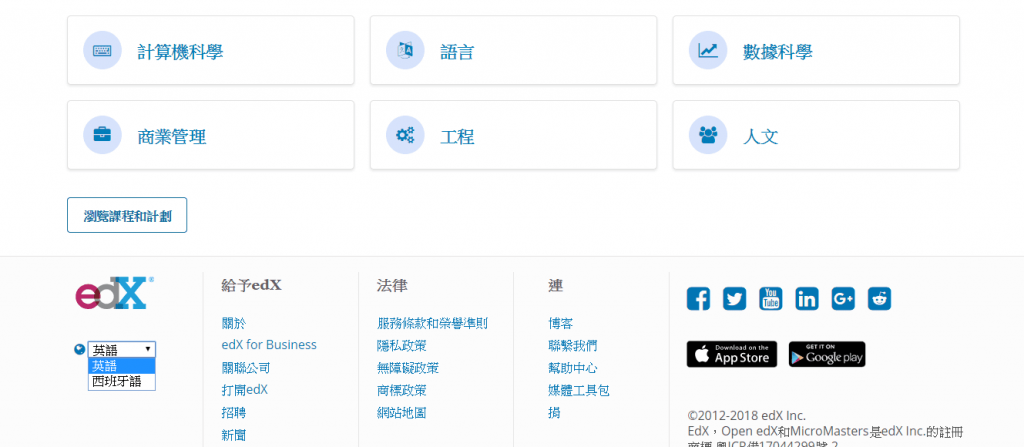Screen dimensions: 1024x447
Task: Open the 無障礙政策 link
Action: [x=408, y=368]
